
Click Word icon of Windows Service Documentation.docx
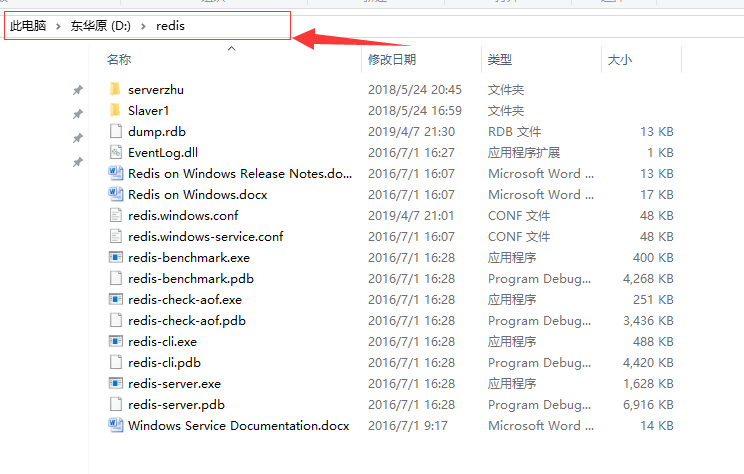coord(116,425)
